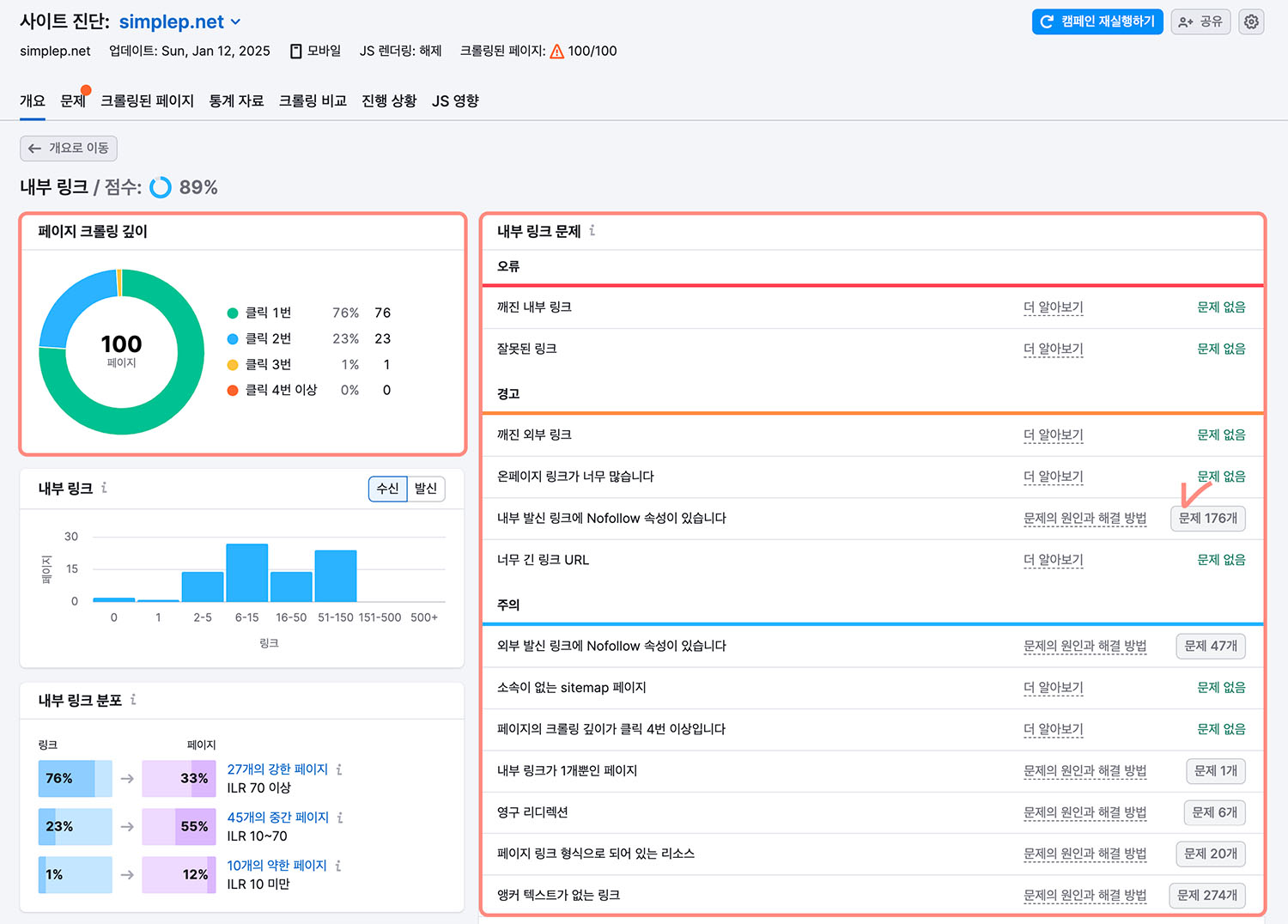
Task: Click red 클릭 4번 이상 legend swatch
Action: pos(233,390)
